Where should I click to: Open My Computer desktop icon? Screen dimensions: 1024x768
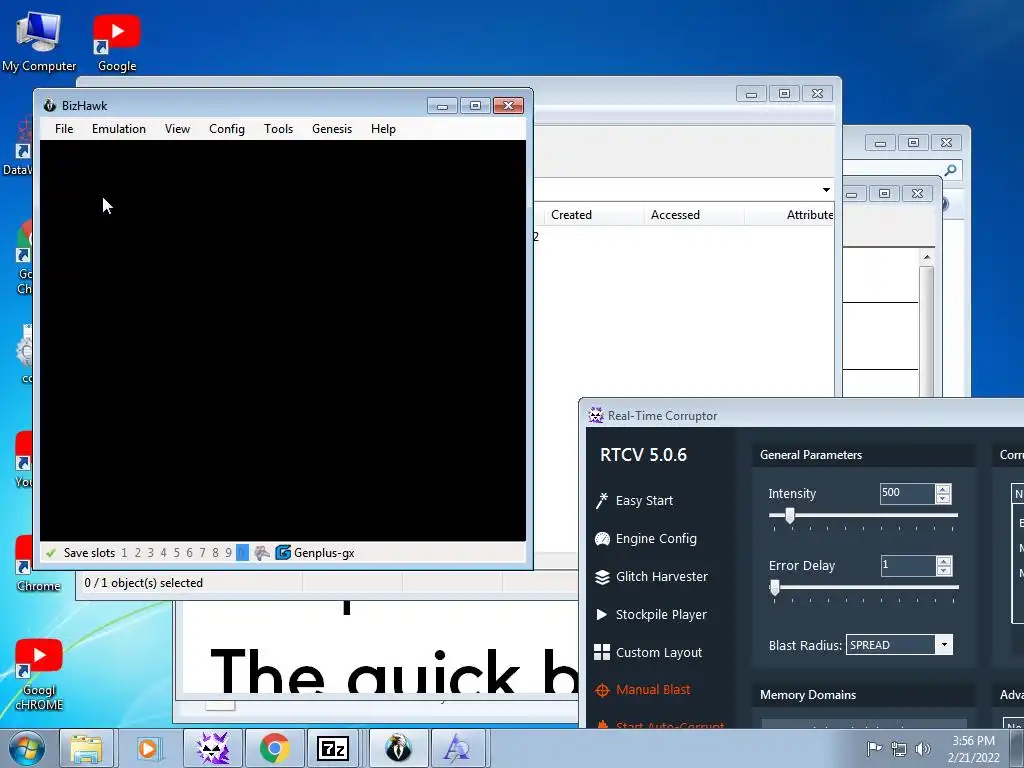click(x=39, y=42)
